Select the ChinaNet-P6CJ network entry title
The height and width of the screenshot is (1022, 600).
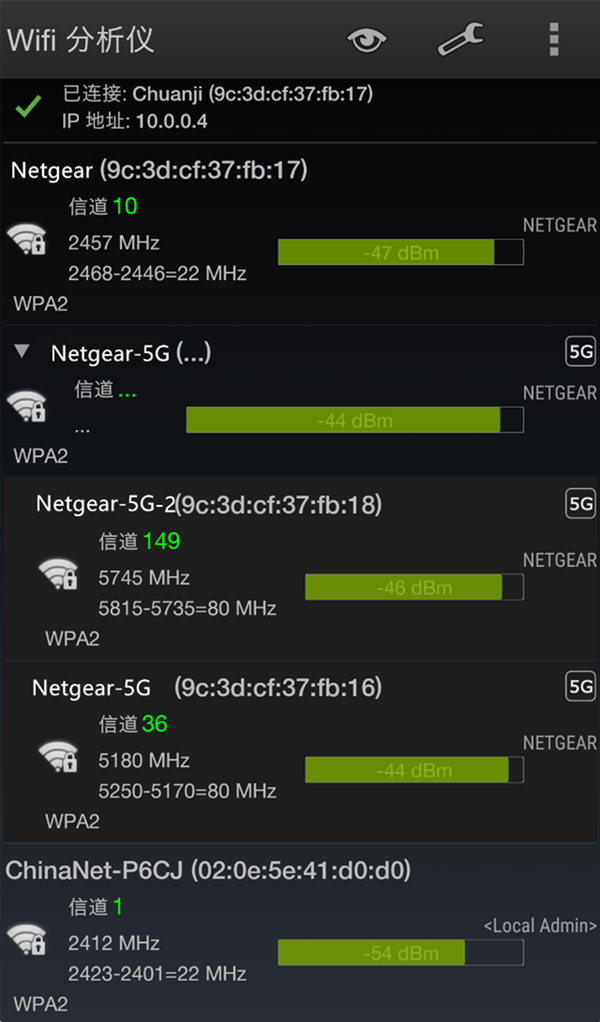[208, 871]
